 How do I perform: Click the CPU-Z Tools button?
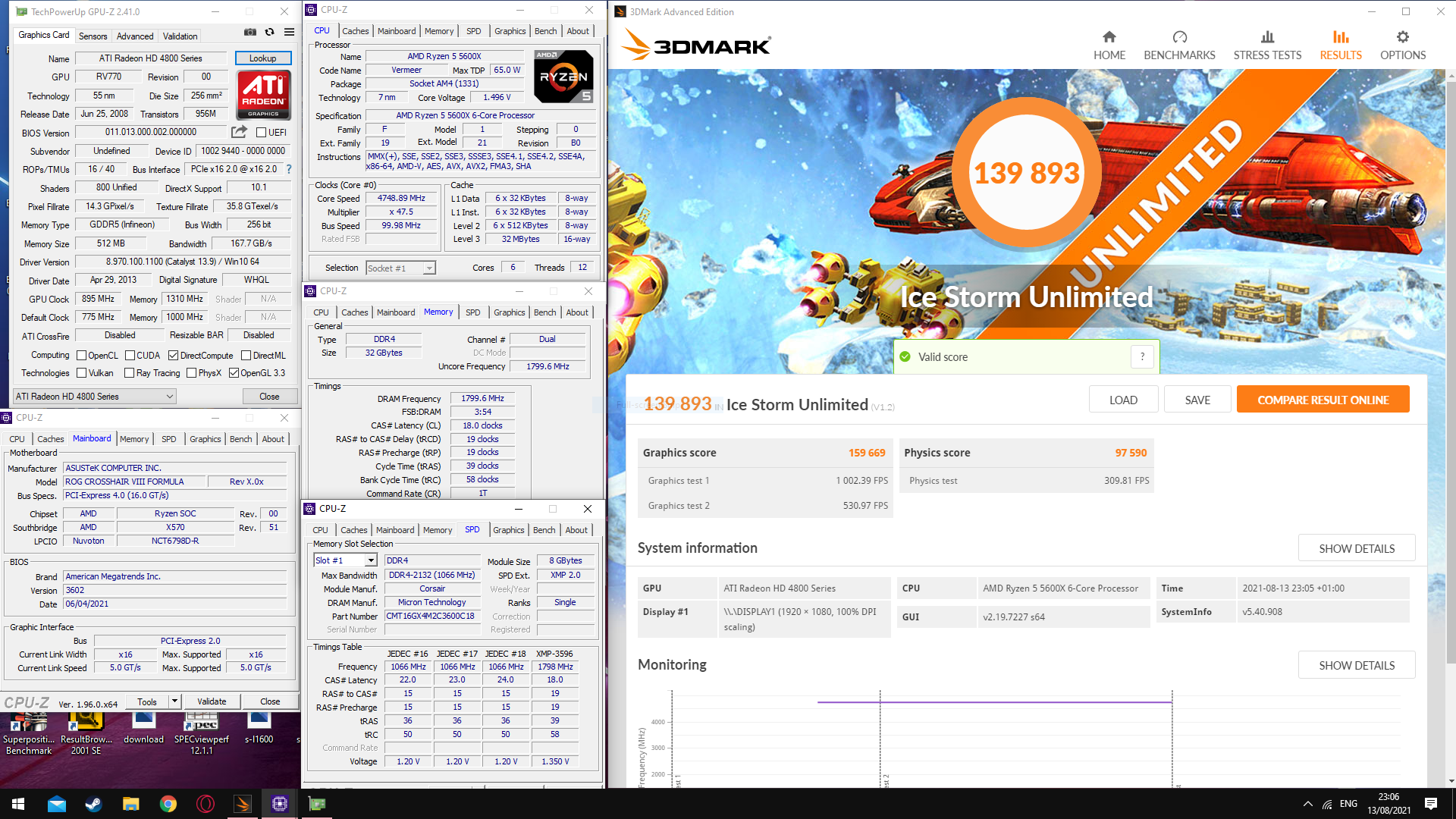[147, 701]
